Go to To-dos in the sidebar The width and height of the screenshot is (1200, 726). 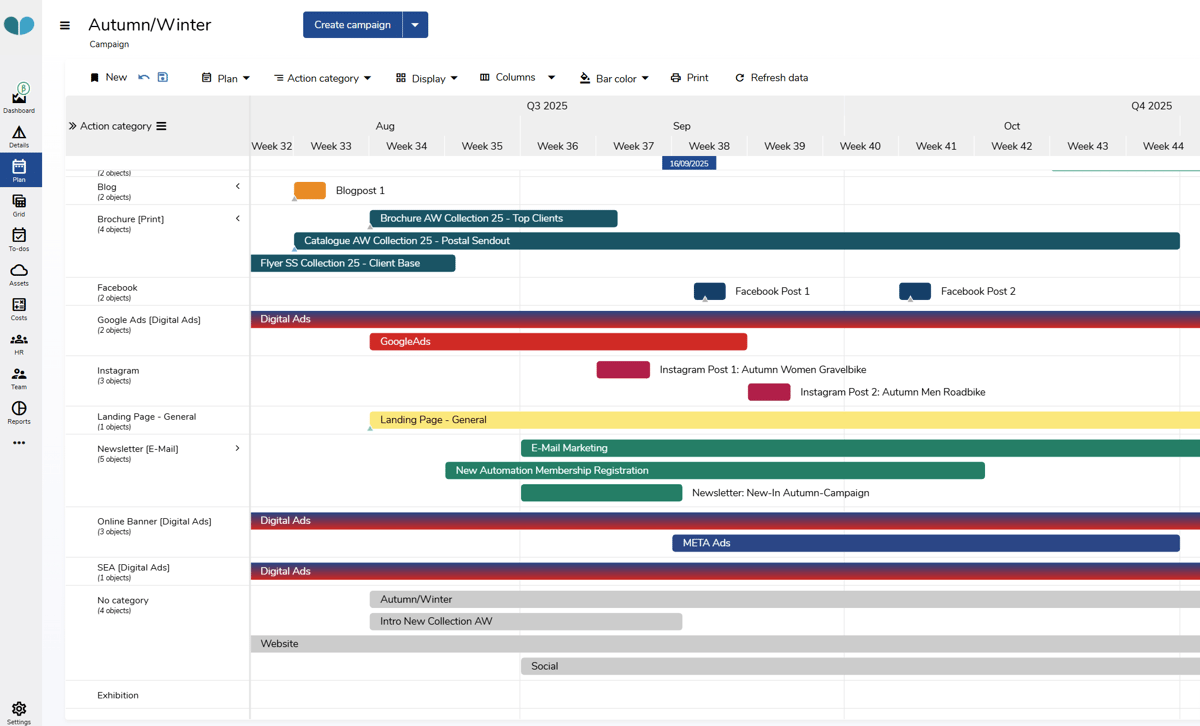19,238
